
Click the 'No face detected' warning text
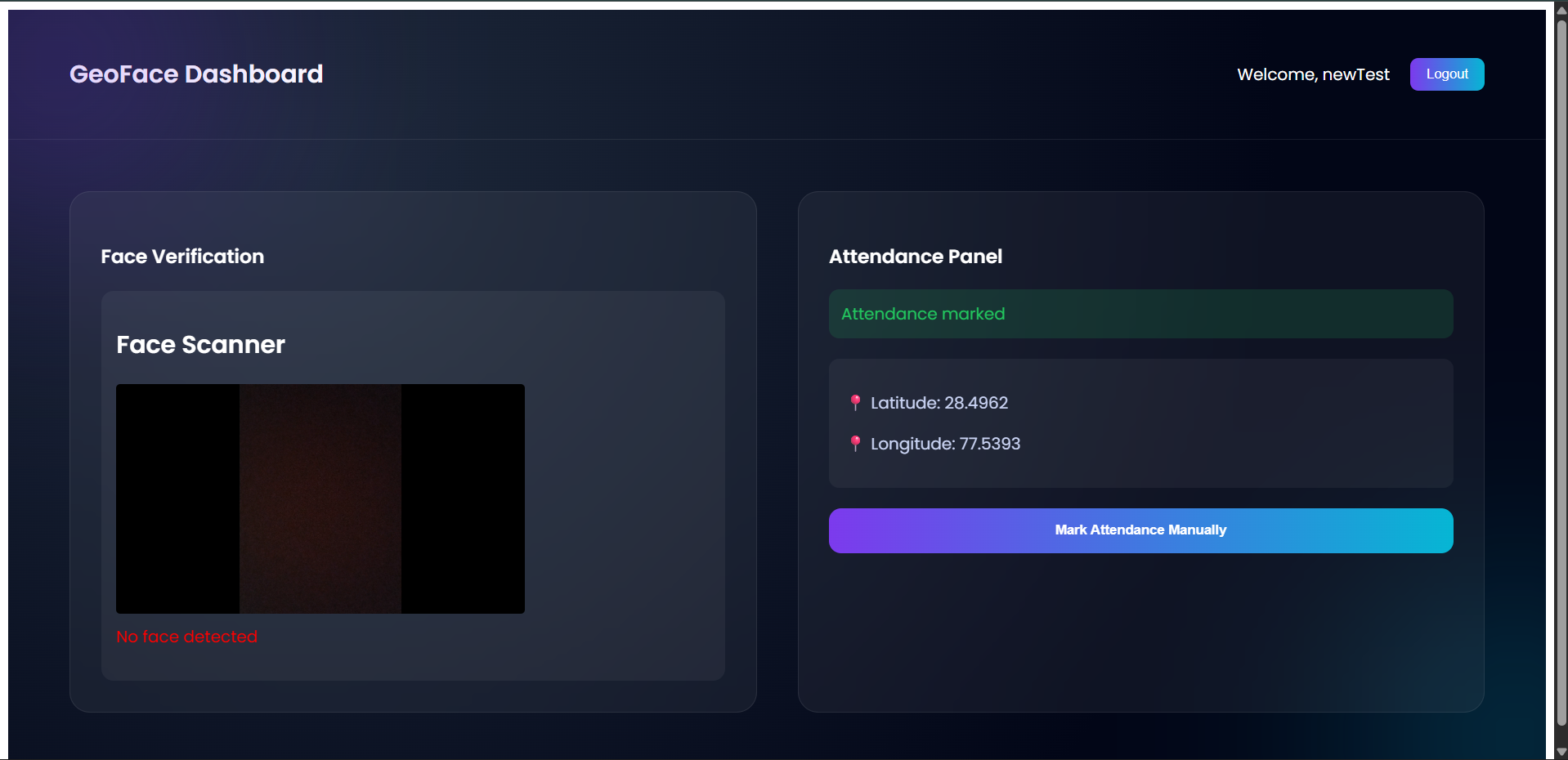tap(186, 637)
